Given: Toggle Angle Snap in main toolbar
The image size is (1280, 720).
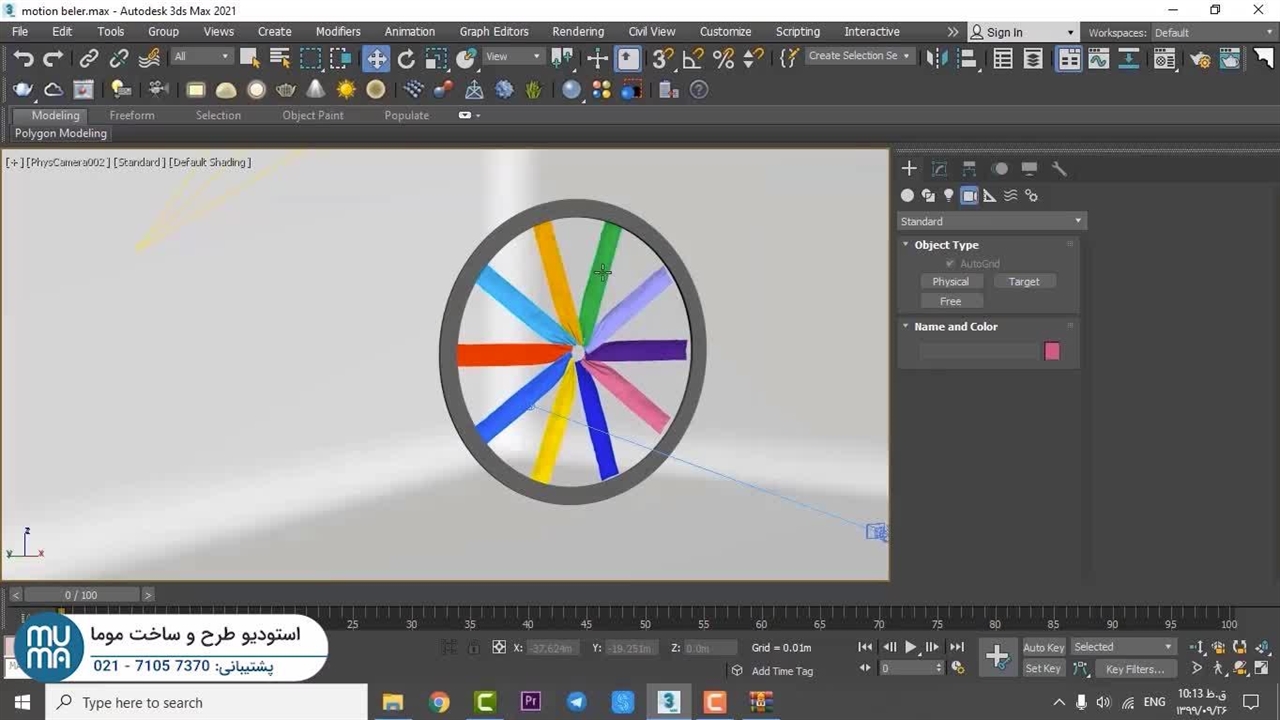Looking at the screenshot, I should point(693,59).
